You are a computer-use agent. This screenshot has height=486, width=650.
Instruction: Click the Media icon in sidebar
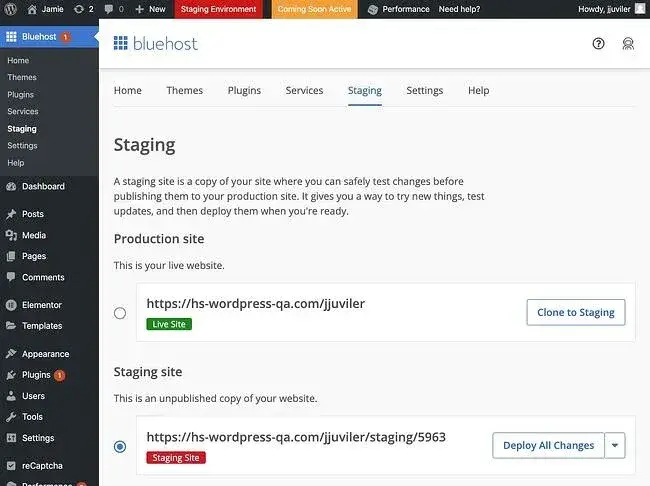(x=11, y=235)
